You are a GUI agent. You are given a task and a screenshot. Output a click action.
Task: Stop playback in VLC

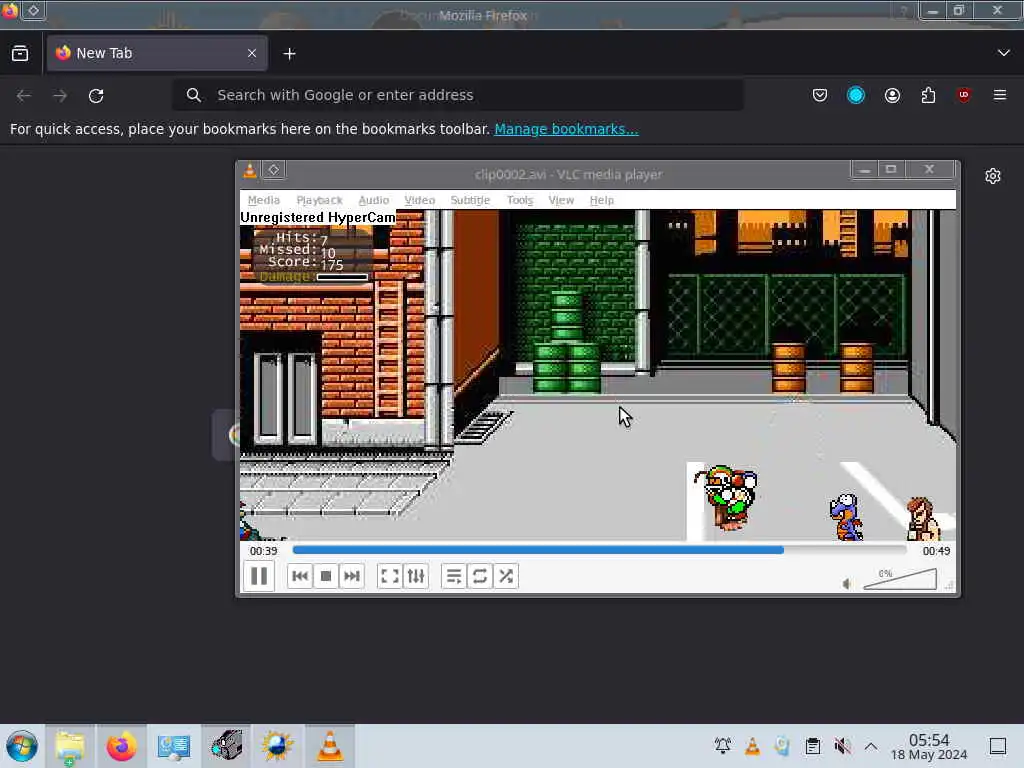(x=326, y=576)
